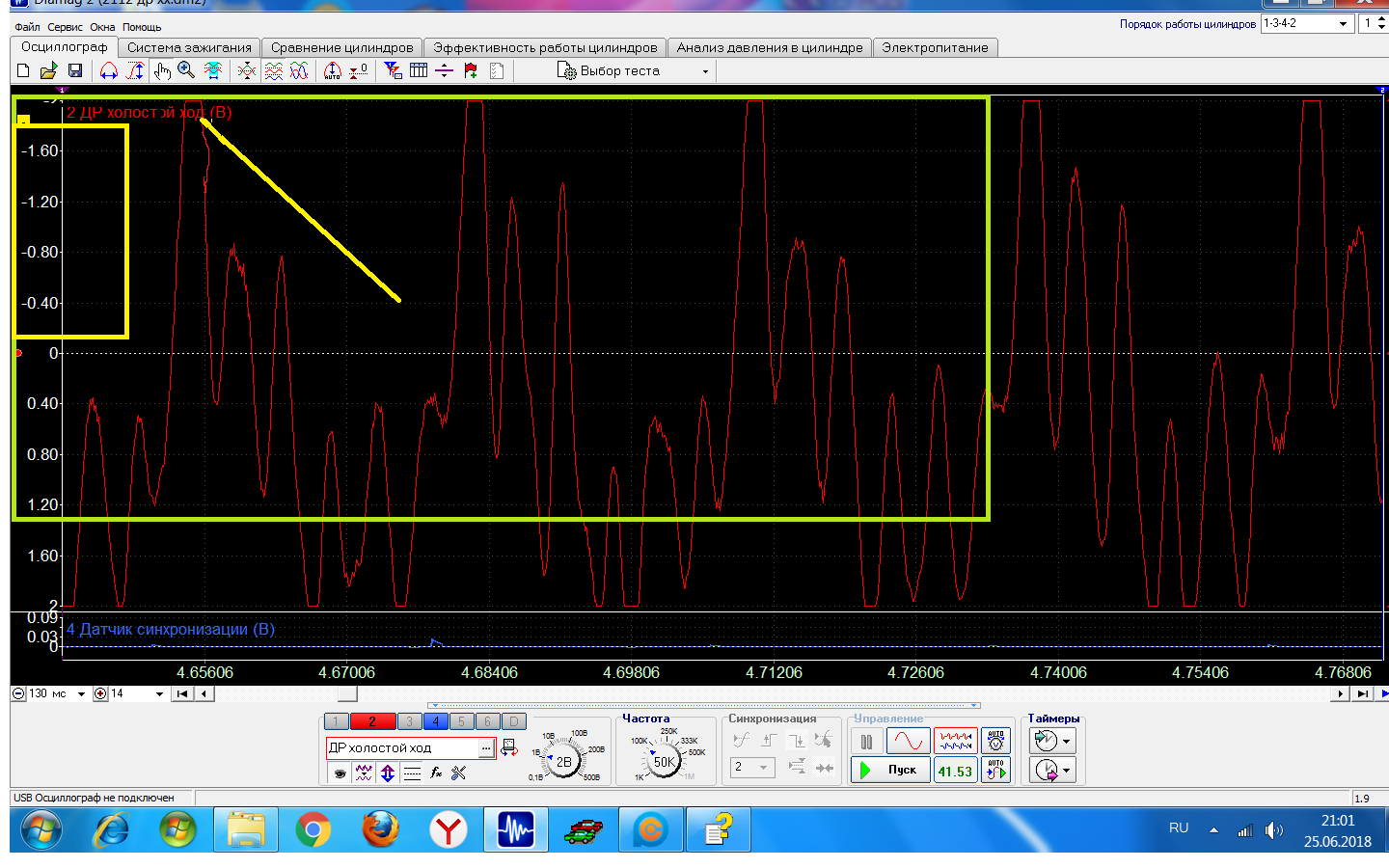Switch to Сравнение цилиндров tab
Image resolution: width=1389 pixels, height=868 pixels.
(341, 47)
